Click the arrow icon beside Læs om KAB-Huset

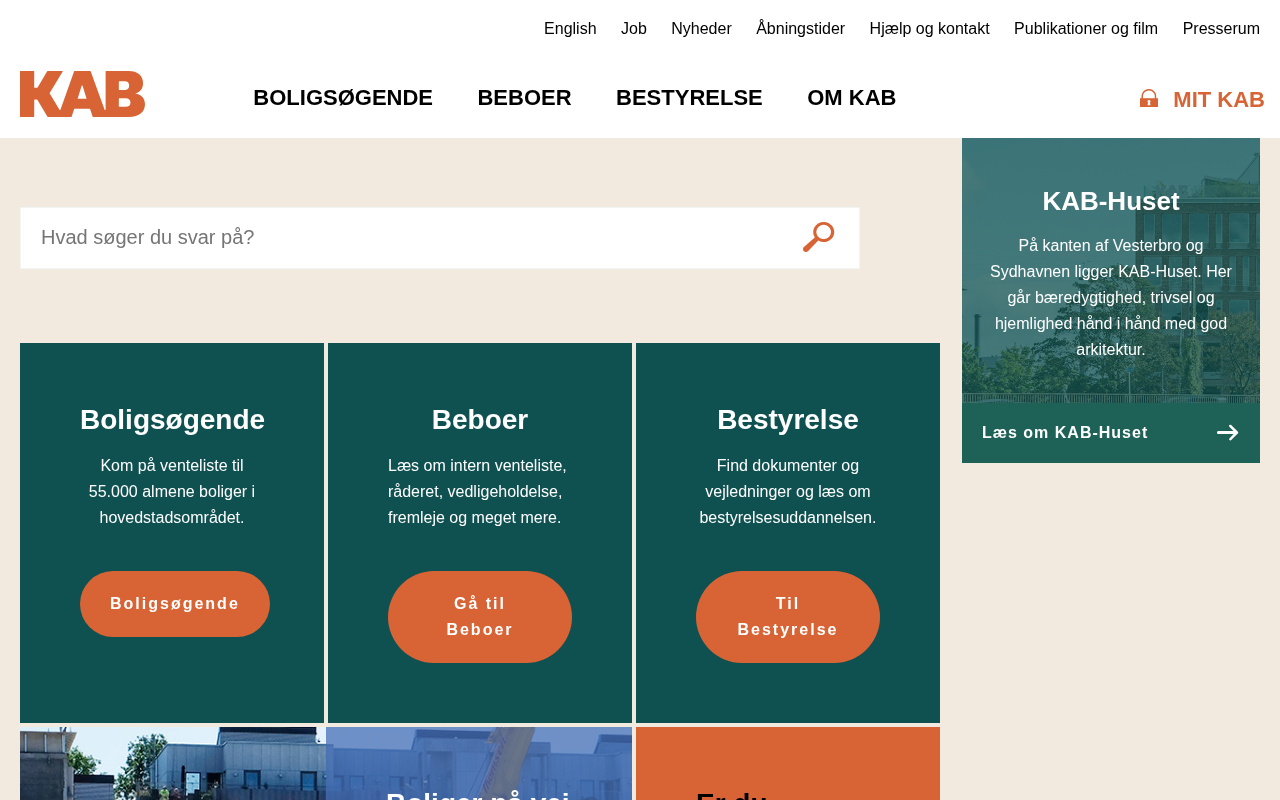[1227, 432]
